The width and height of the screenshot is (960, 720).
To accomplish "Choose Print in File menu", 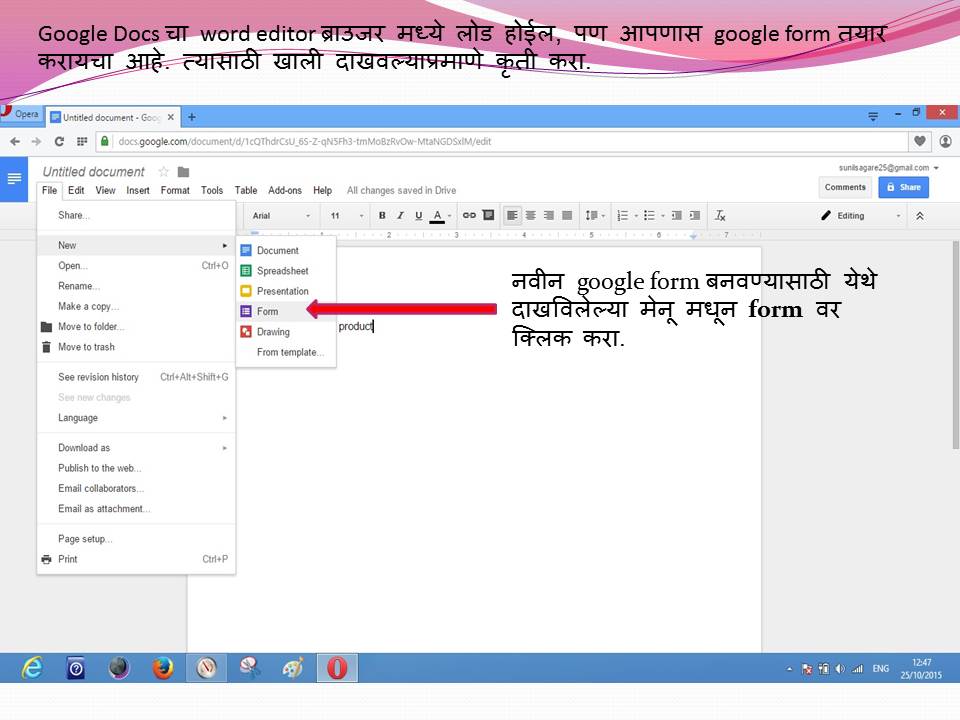I will [x=137, y=559].
